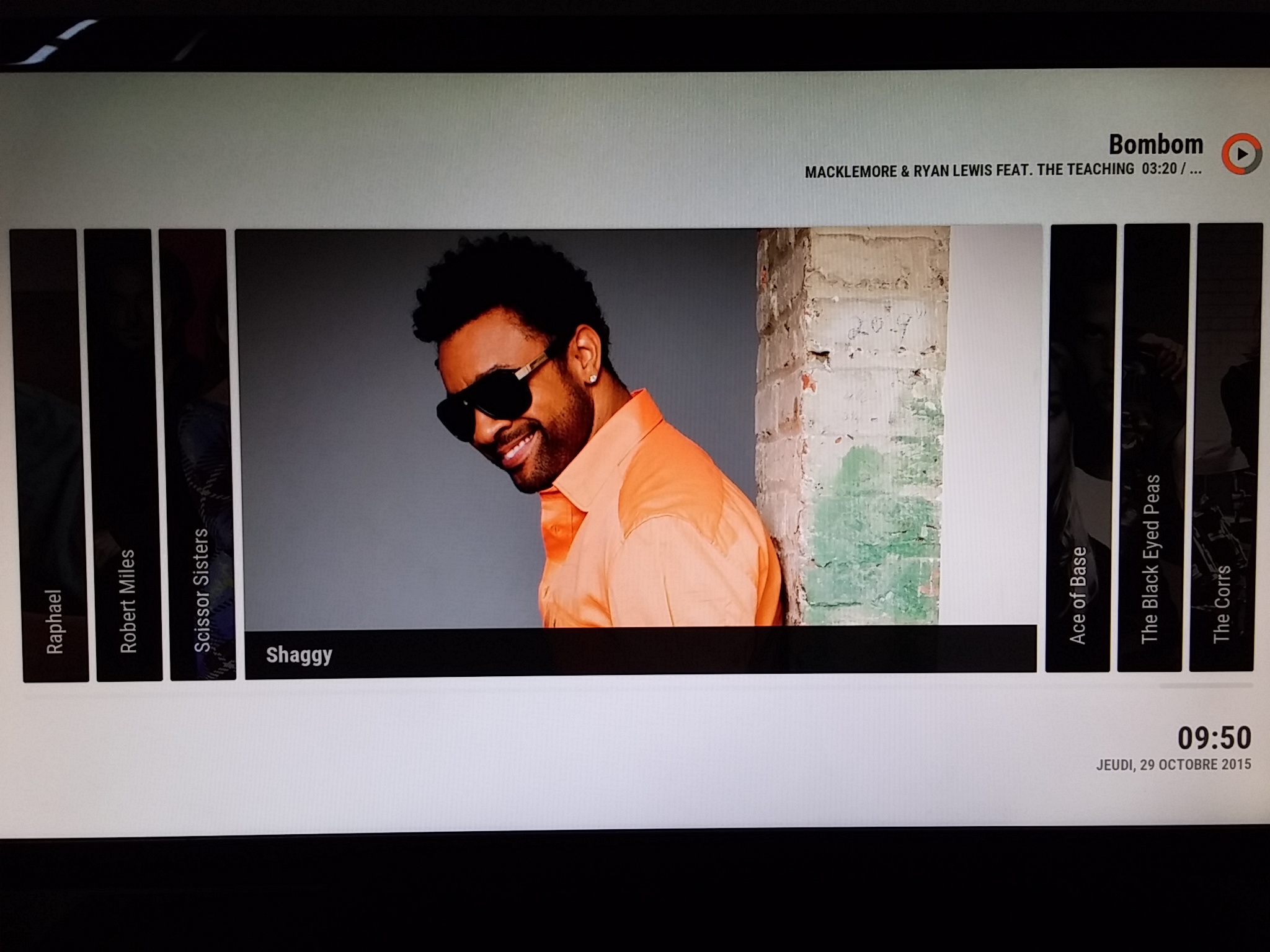Click the 'Robert Miles' vertical name label
Viewport: 1270px width, 952px height.
coord(127,601)
